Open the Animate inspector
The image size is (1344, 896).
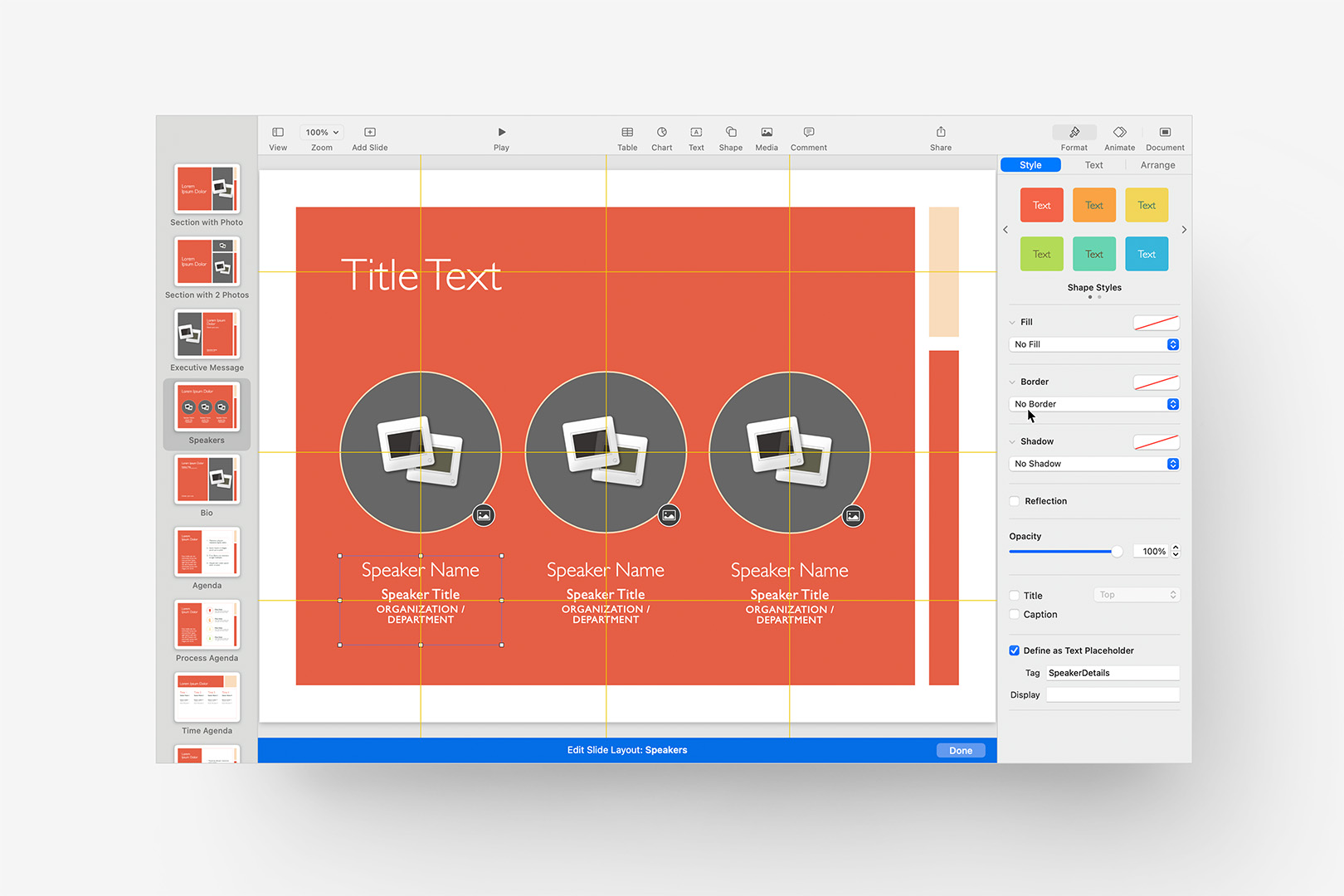(x=1119, y=137)
